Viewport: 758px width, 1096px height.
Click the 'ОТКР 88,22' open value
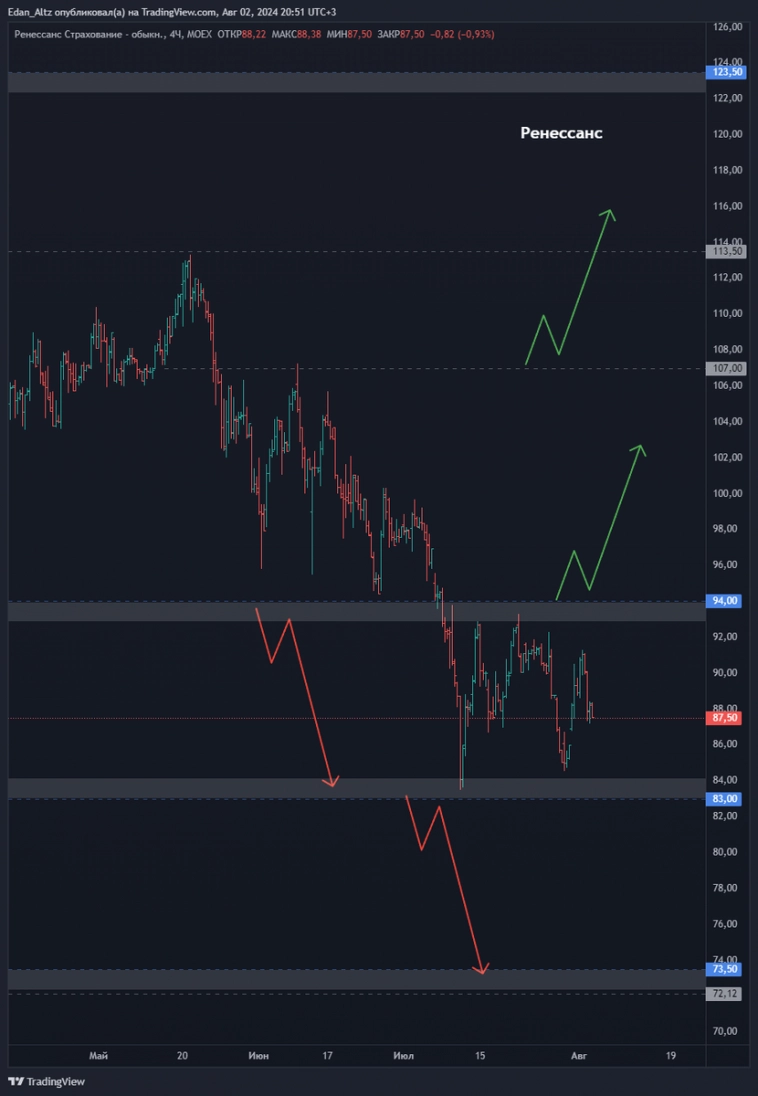pyautogui.click(x=242, y=34)
